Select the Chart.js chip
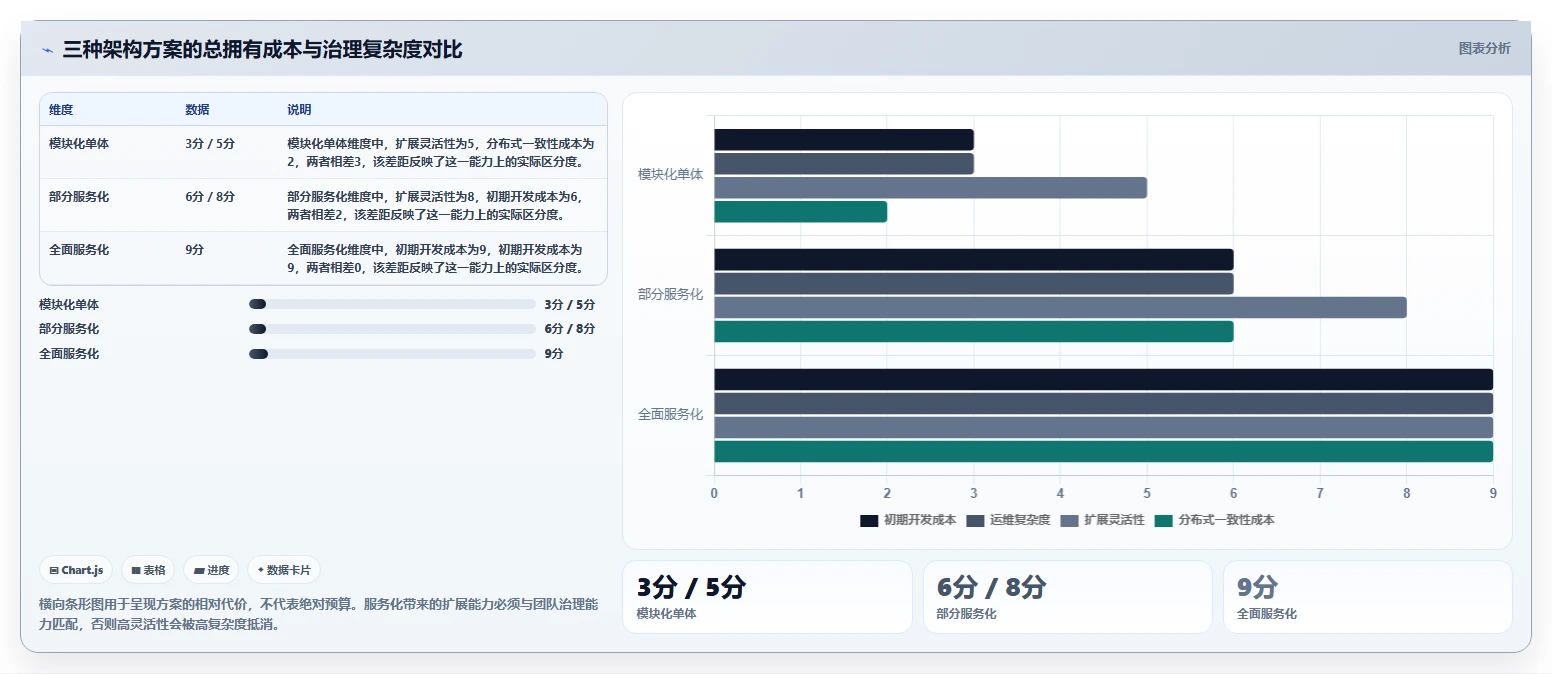Viewport: 1552px width, 674px height. (77, 570)
